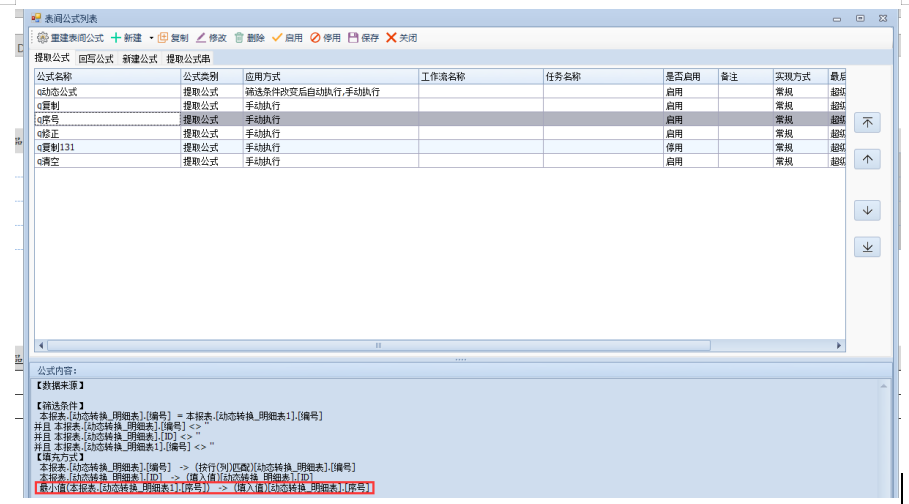Image resolution: width=909 pixels, height=504 pixels.
Task: Click the red X 关闭 toolbar button
Action: (x=391, y=38)
